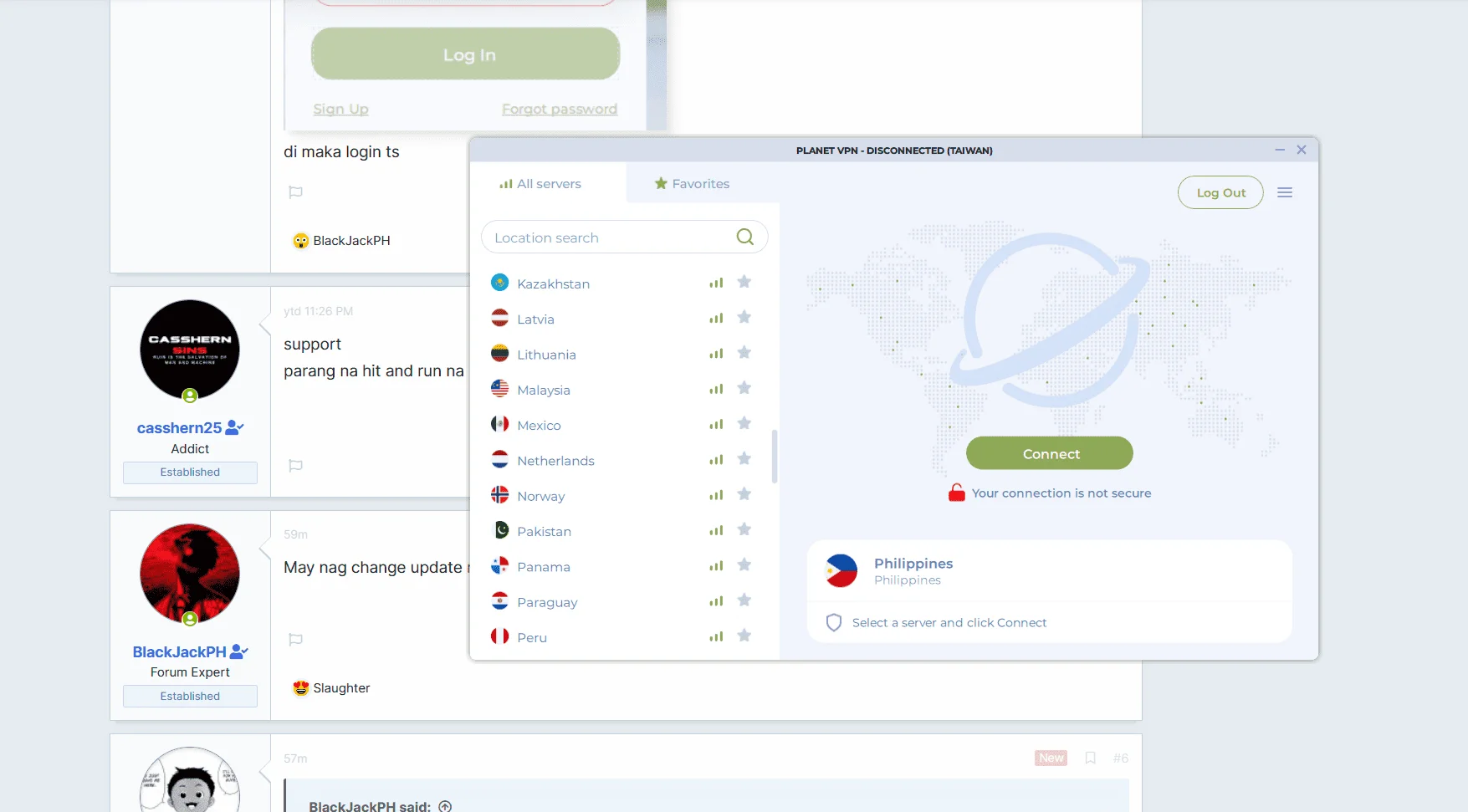Click the Paraguay flag icon

coord(499,600)
